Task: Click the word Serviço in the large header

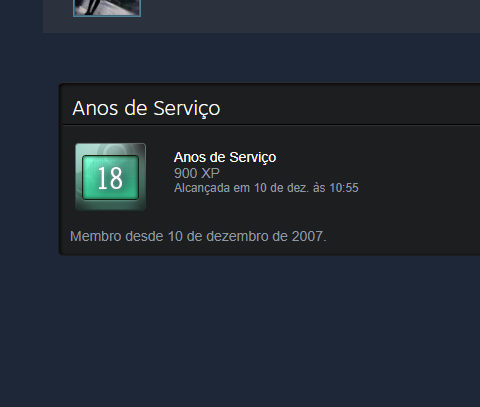Action: point(187,108)
